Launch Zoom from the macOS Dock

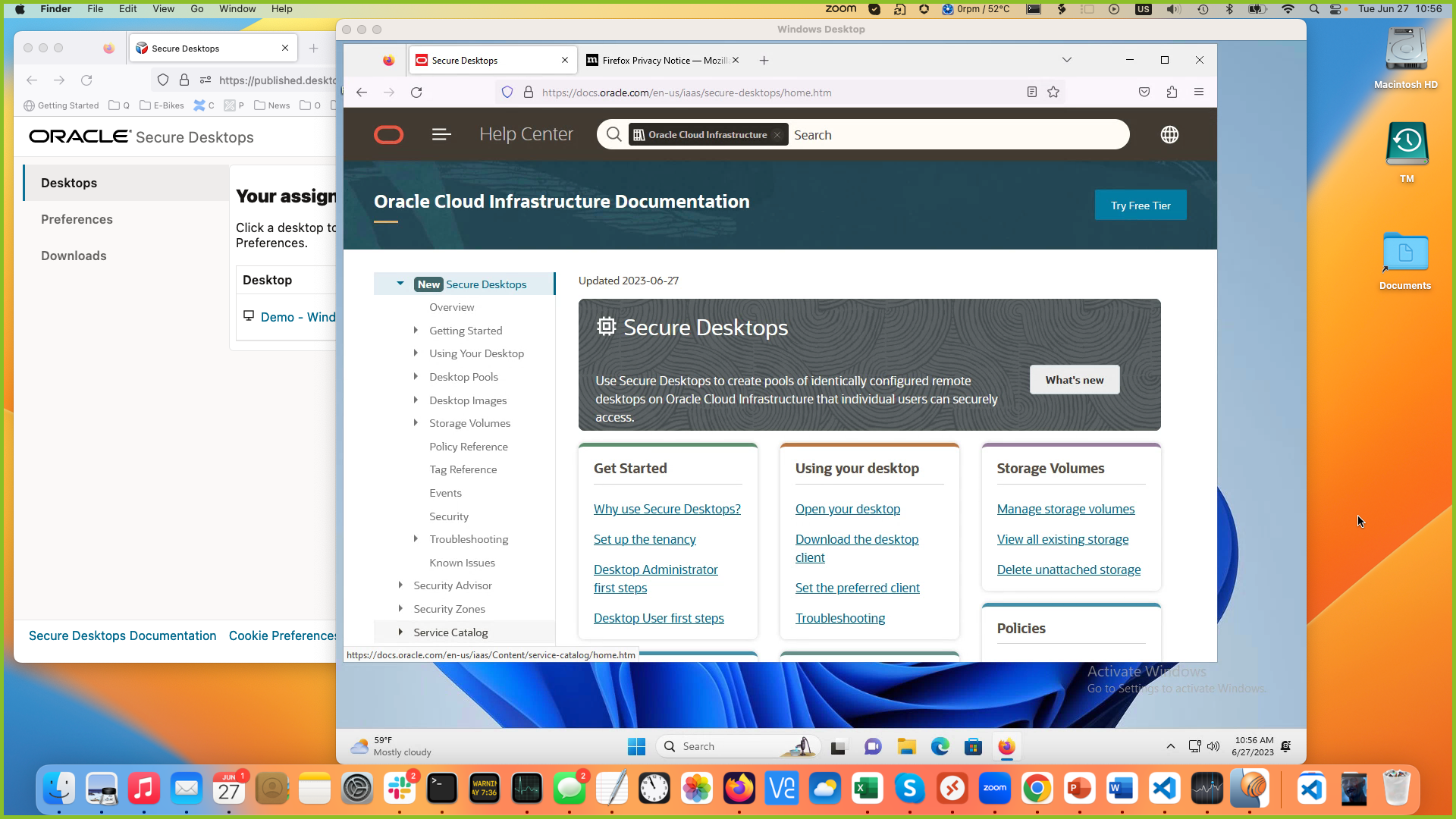(994, 789)
